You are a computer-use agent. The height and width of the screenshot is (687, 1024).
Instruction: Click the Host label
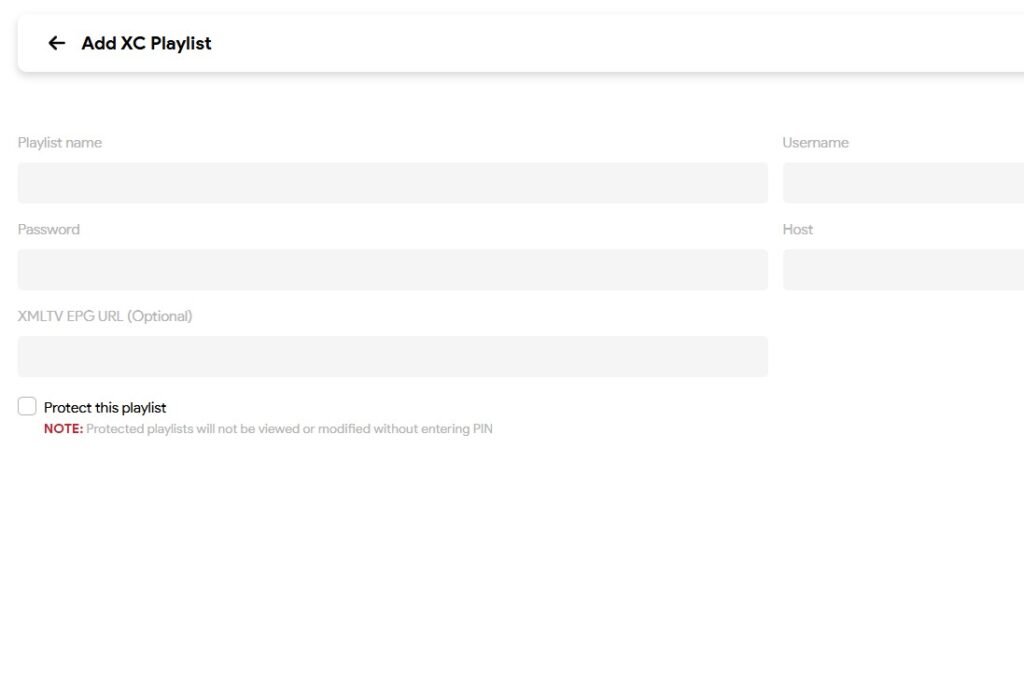tap(798, 230)
